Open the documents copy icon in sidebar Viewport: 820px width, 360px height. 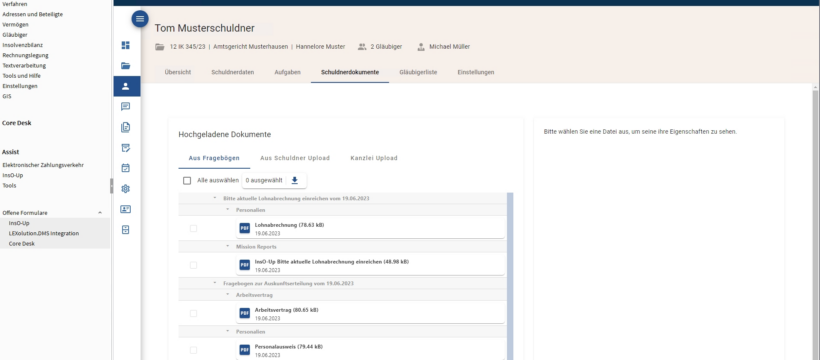click(126, 127)
